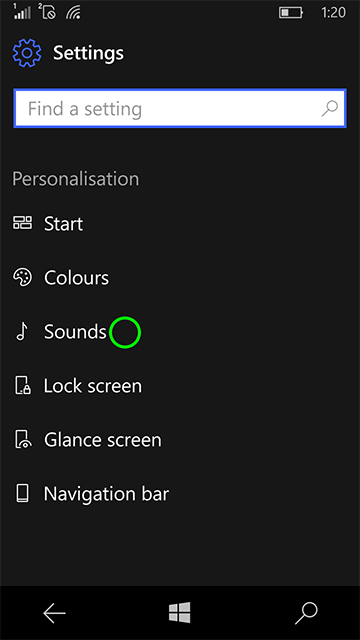Tap the battery status icon
This screenshot has width=360, height=640.
tap(291, 13)
